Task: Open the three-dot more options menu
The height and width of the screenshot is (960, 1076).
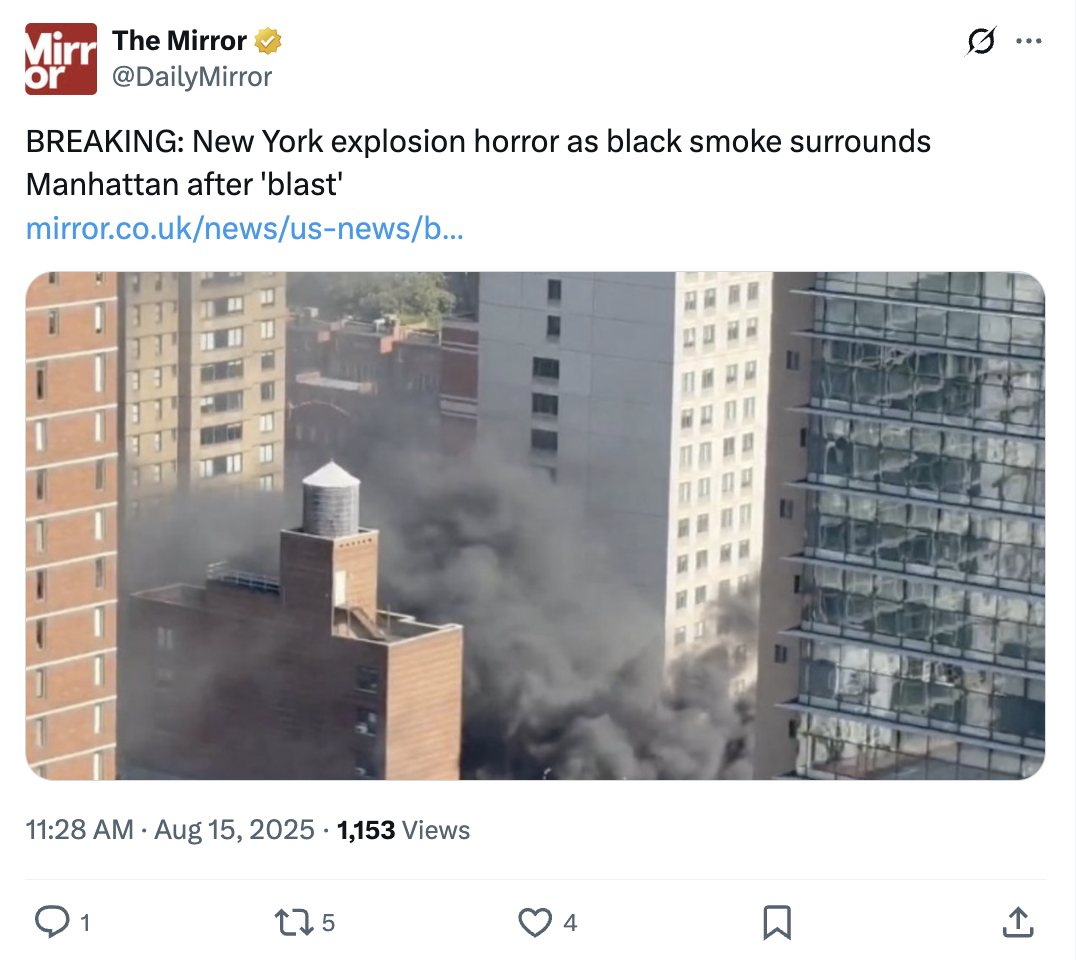Action: coord(1029,41)
